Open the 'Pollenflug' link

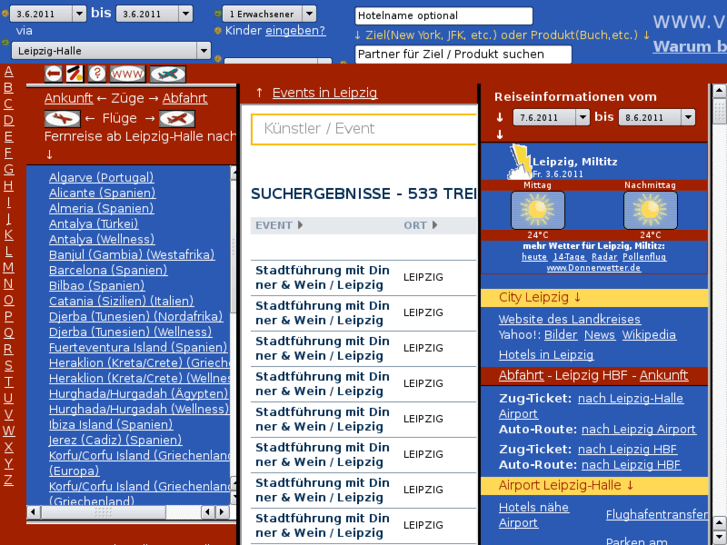tap(644, 257)
